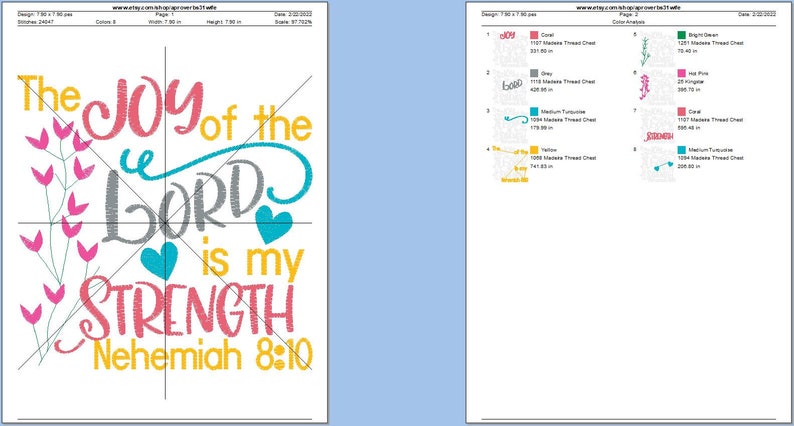Viewport: 794px width, 426px height.
Task: Click the Medium Turquoise swatch for color 8
Action: pyautogui.click(x=682, y=150)
